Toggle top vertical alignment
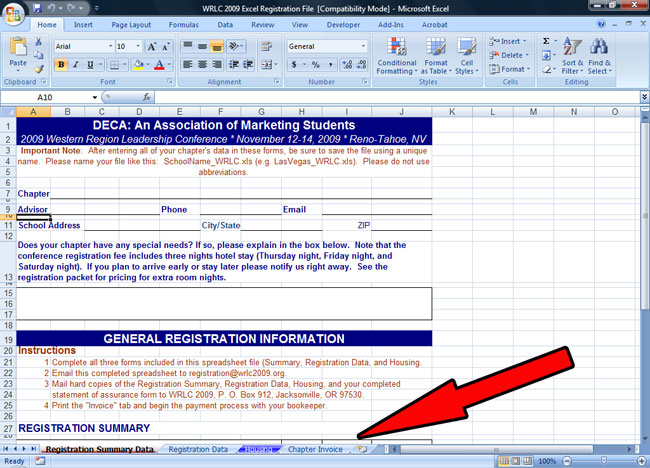Viewport: 650px width, 468px height. pyautogui.click(x=187, y=46)
